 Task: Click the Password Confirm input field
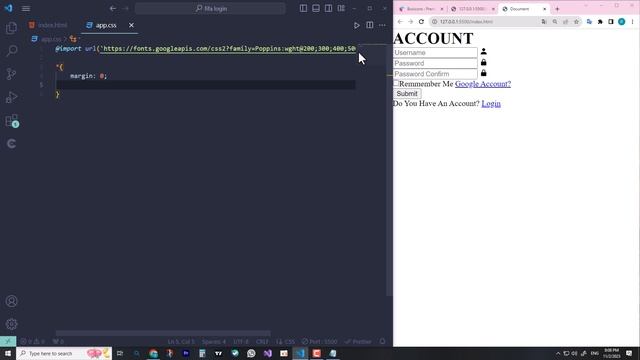click(x=435, y=74)
